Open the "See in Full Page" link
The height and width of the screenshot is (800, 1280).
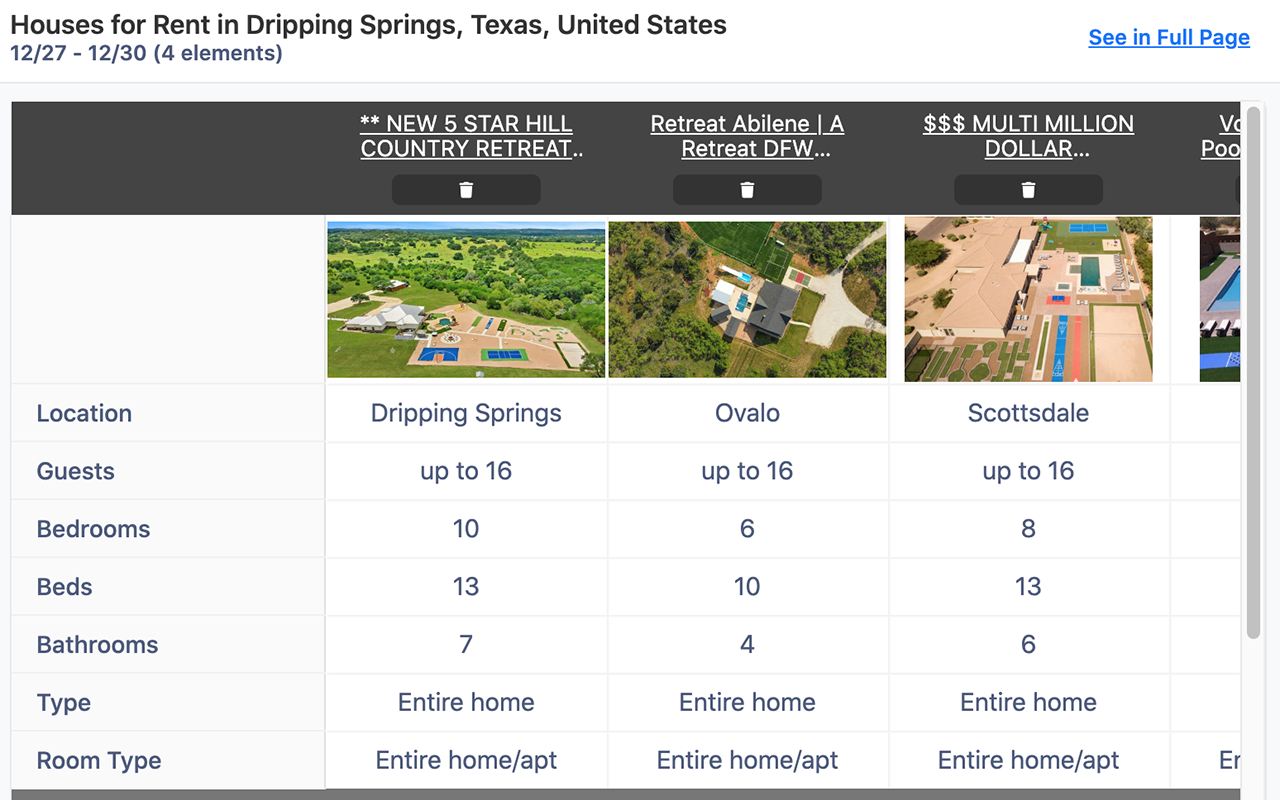point(1168,37)
